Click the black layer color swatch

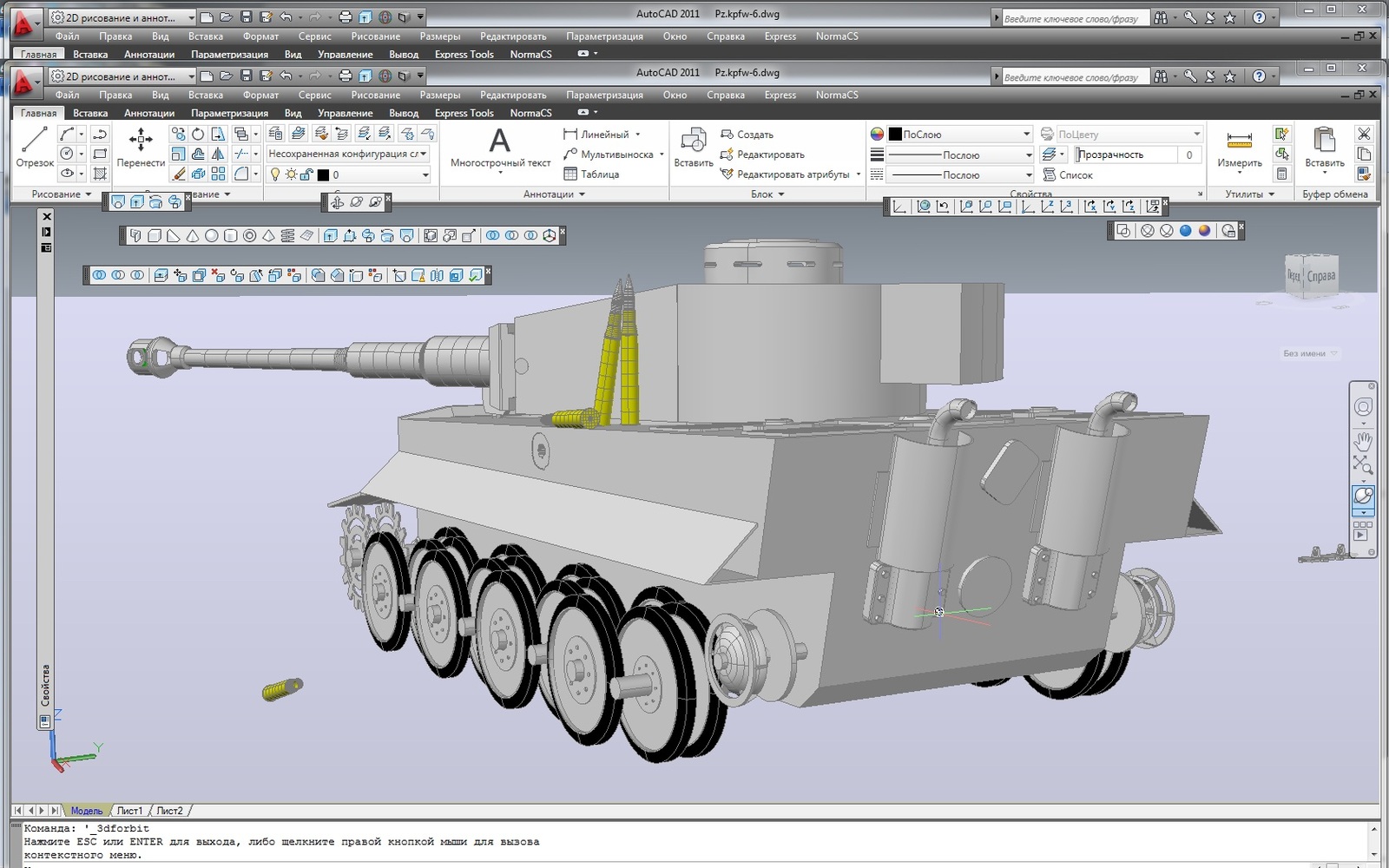pyautogui.click(x=323, y=174)
